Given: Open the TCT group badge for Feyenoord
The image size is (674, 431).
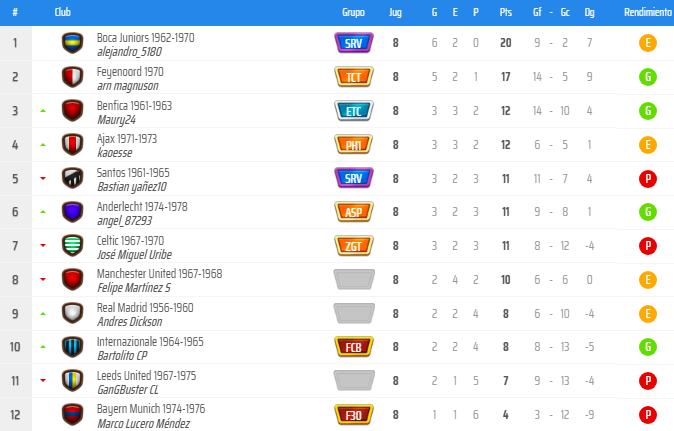Looking at the screenshot, I should click(x=354, y=77).
